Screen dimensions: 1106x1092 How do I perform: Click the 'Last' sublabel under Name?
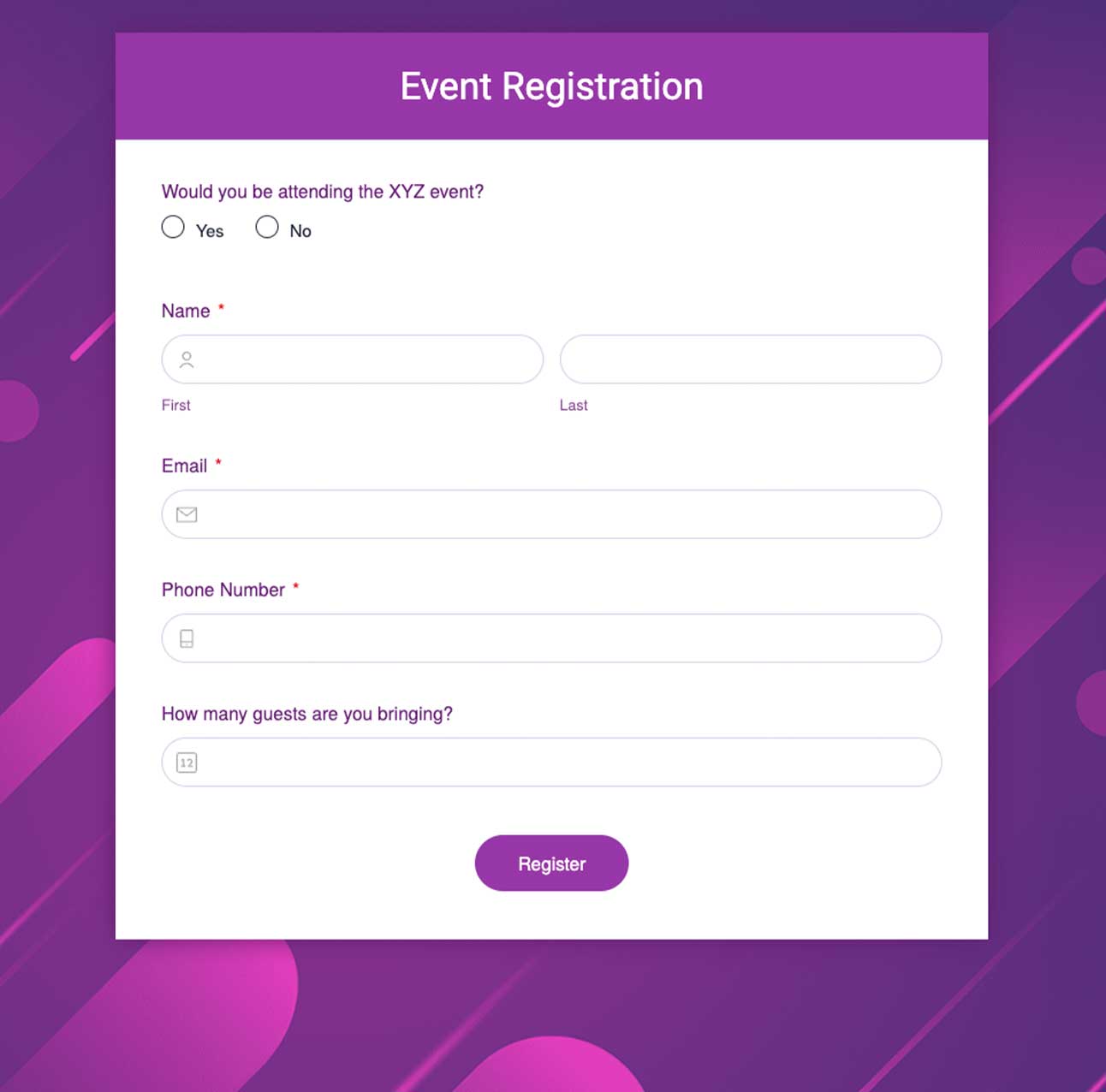pos(574,405)
